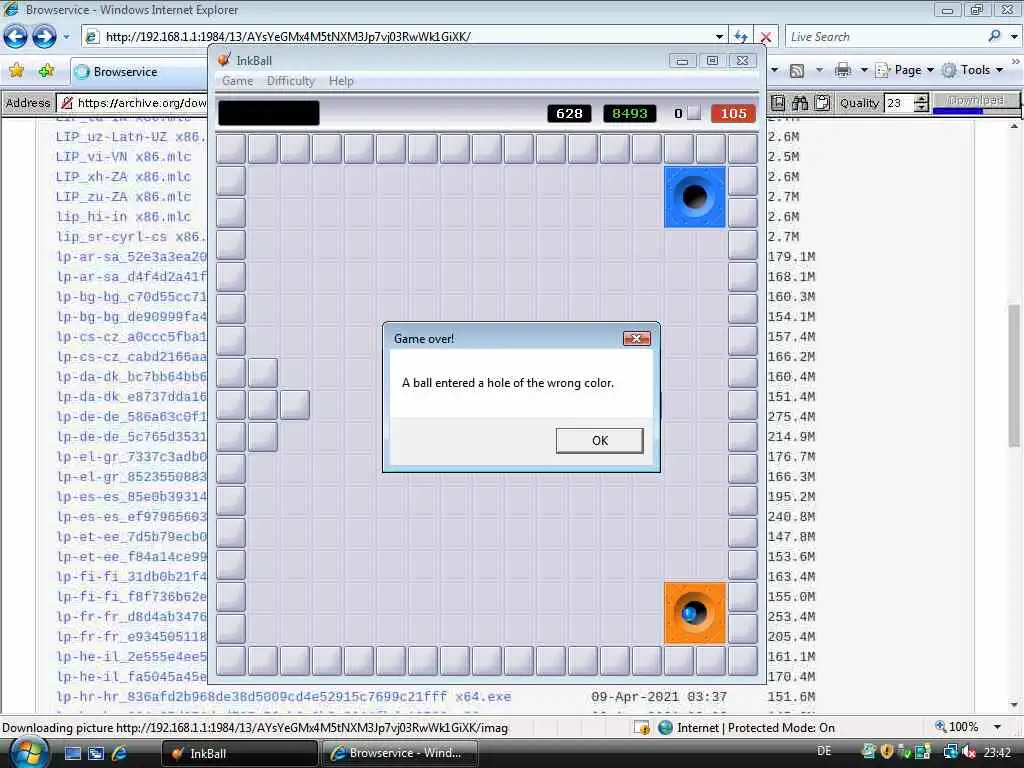Click the Live Search input box
1024x768 pixels.
point(885,37)
